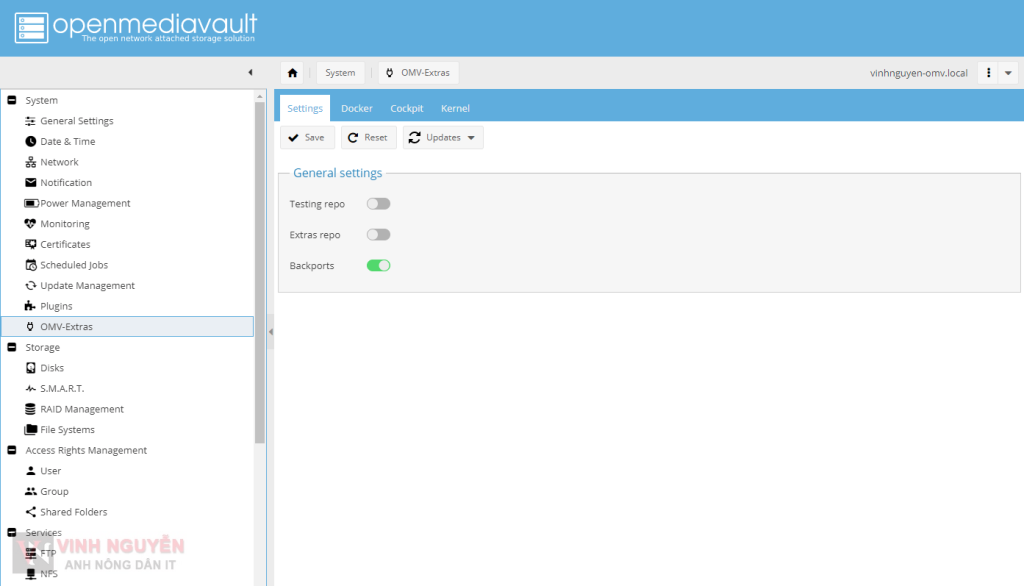1024x586 pixels.
Task: Go to the home breadcrumb icon
Action: pos(293,73)
